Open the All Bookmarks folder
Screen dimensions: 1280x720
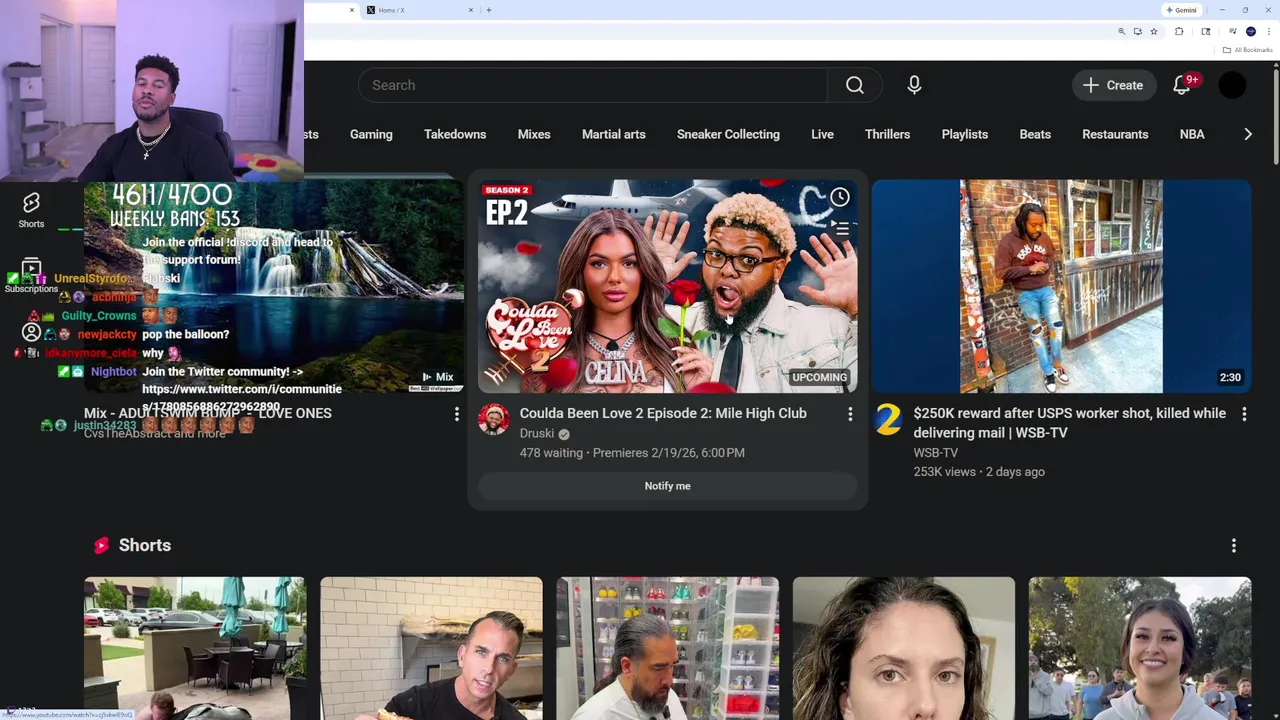point(1247,50)
